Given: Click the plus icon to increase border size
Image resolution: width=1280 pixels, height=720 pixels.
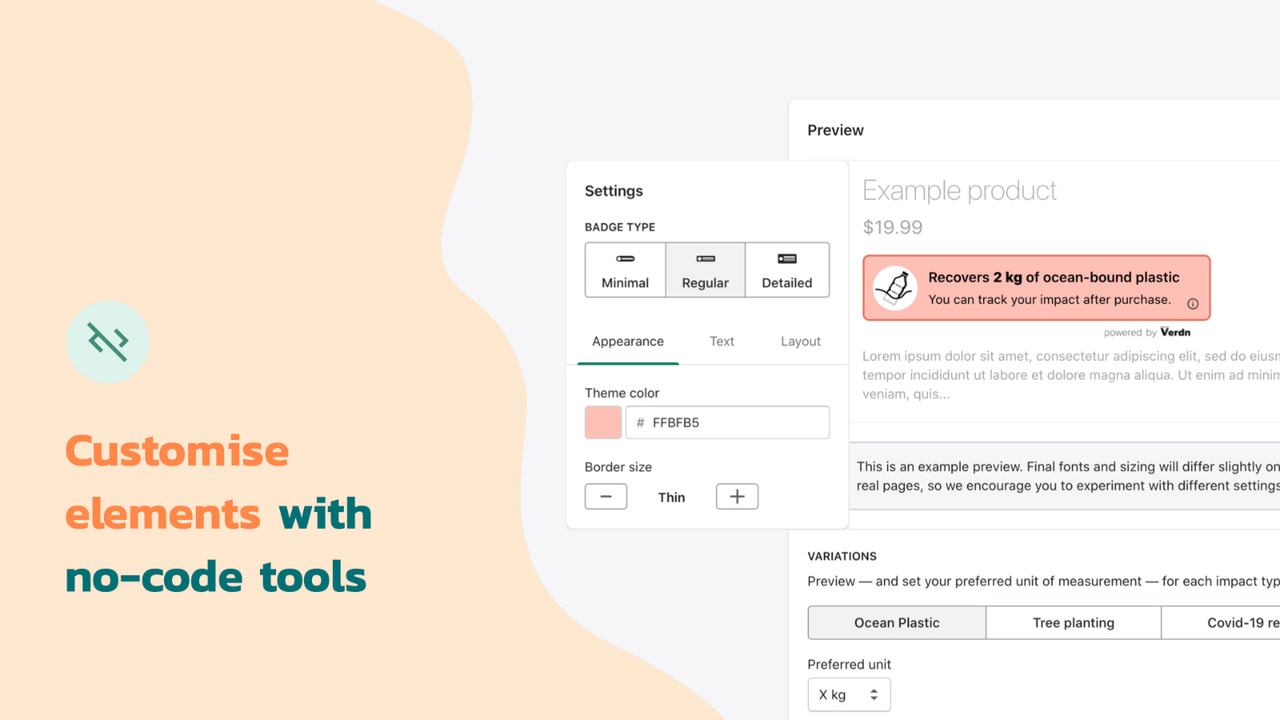Looking at the screenshot, I should point(737,496).
